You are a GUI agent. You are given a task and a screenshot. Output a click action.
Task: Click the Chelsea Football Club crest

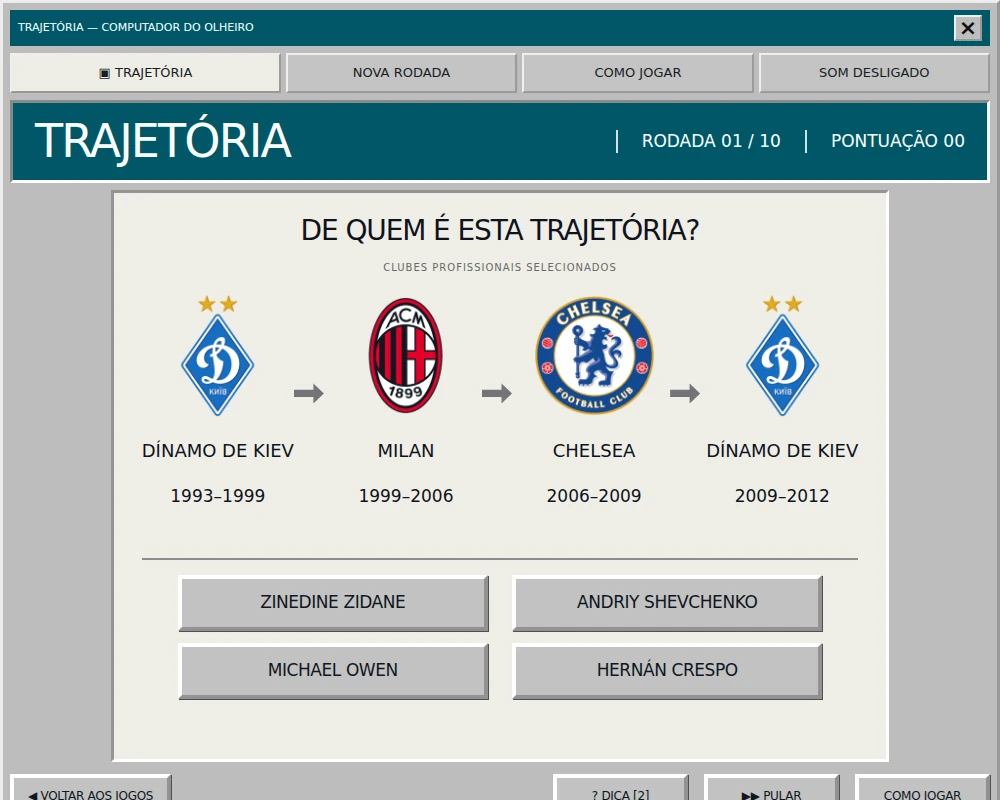pyautogui.click(x=594, y=355)
